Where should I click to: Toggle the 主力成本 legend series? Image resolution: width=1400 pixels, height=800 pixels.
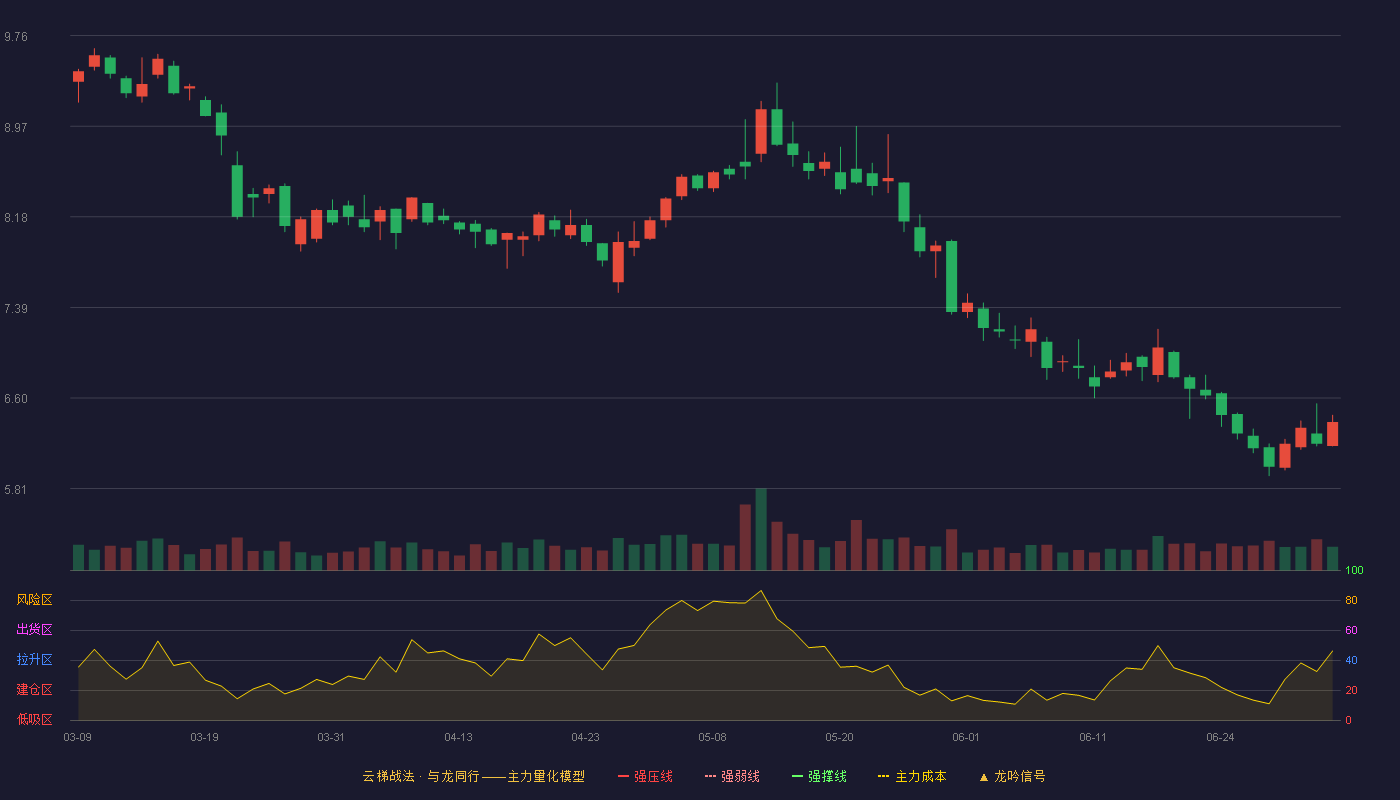[x=912, y=776]
